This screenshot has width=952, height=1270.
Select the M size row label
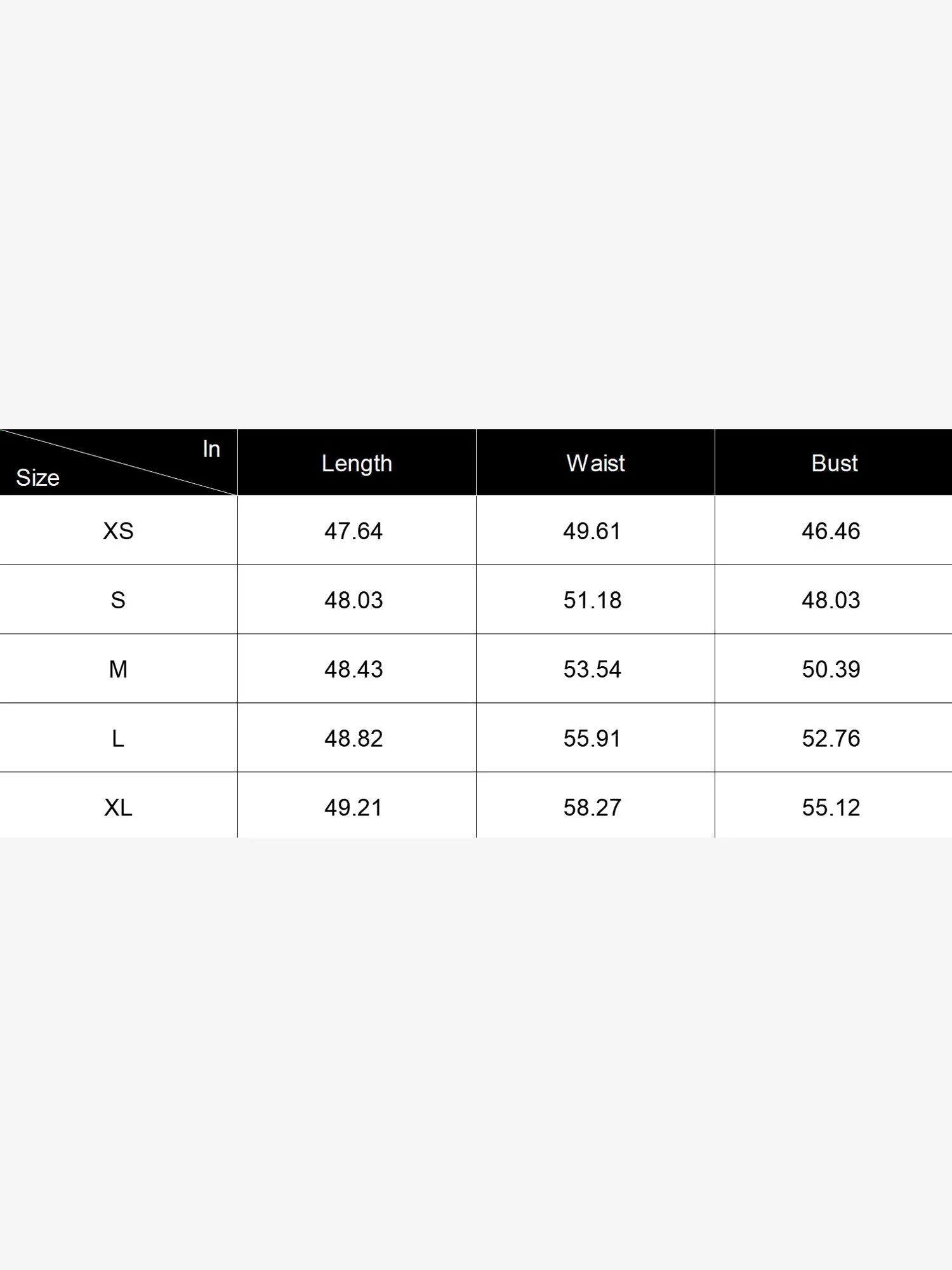point(118,669)
